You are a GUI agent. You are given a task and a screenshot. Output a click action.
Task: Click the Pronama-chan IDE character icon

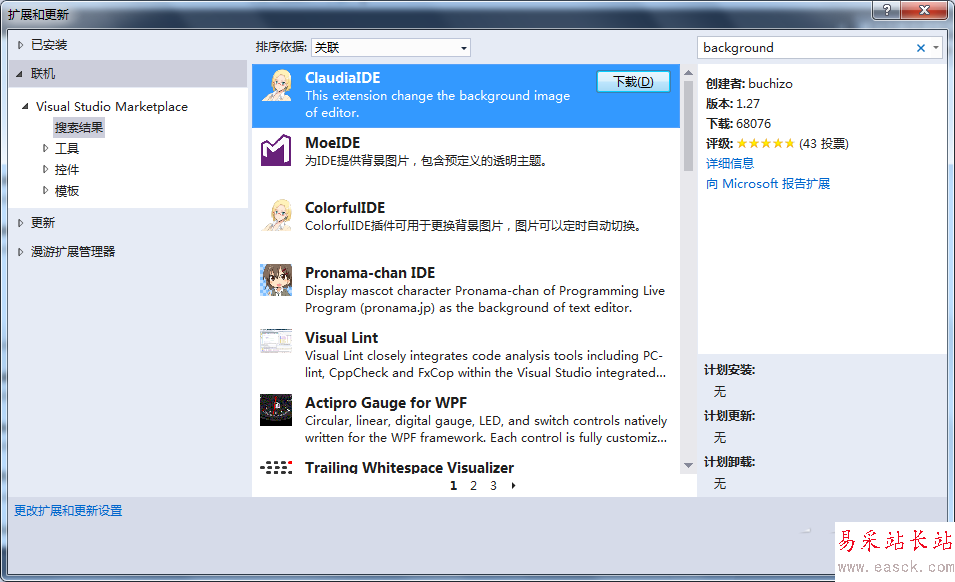pyautogui.click(x=276, y=280)
